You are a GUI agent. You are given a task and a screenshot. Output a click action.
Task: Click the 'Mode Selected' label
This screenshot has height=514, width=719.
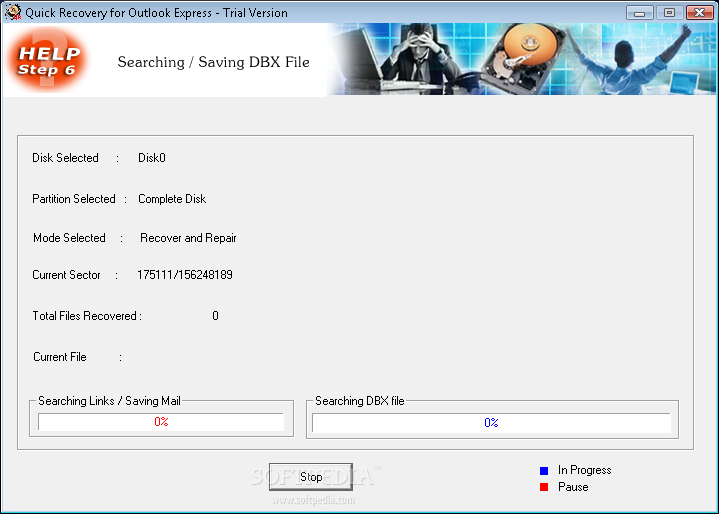[x=69, y=238]
